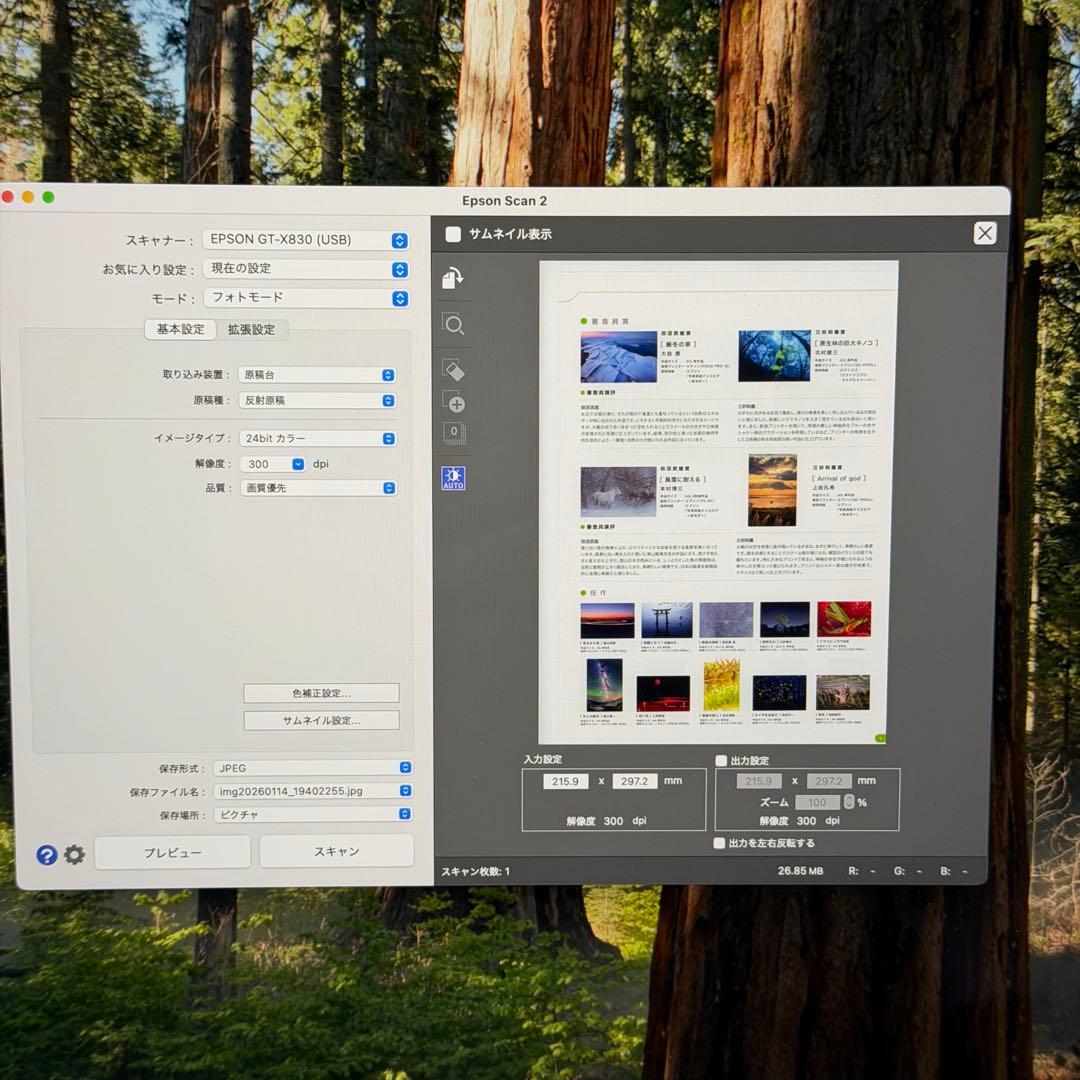Open the スキャナー scanner dropdown

(x=305, y=240)
